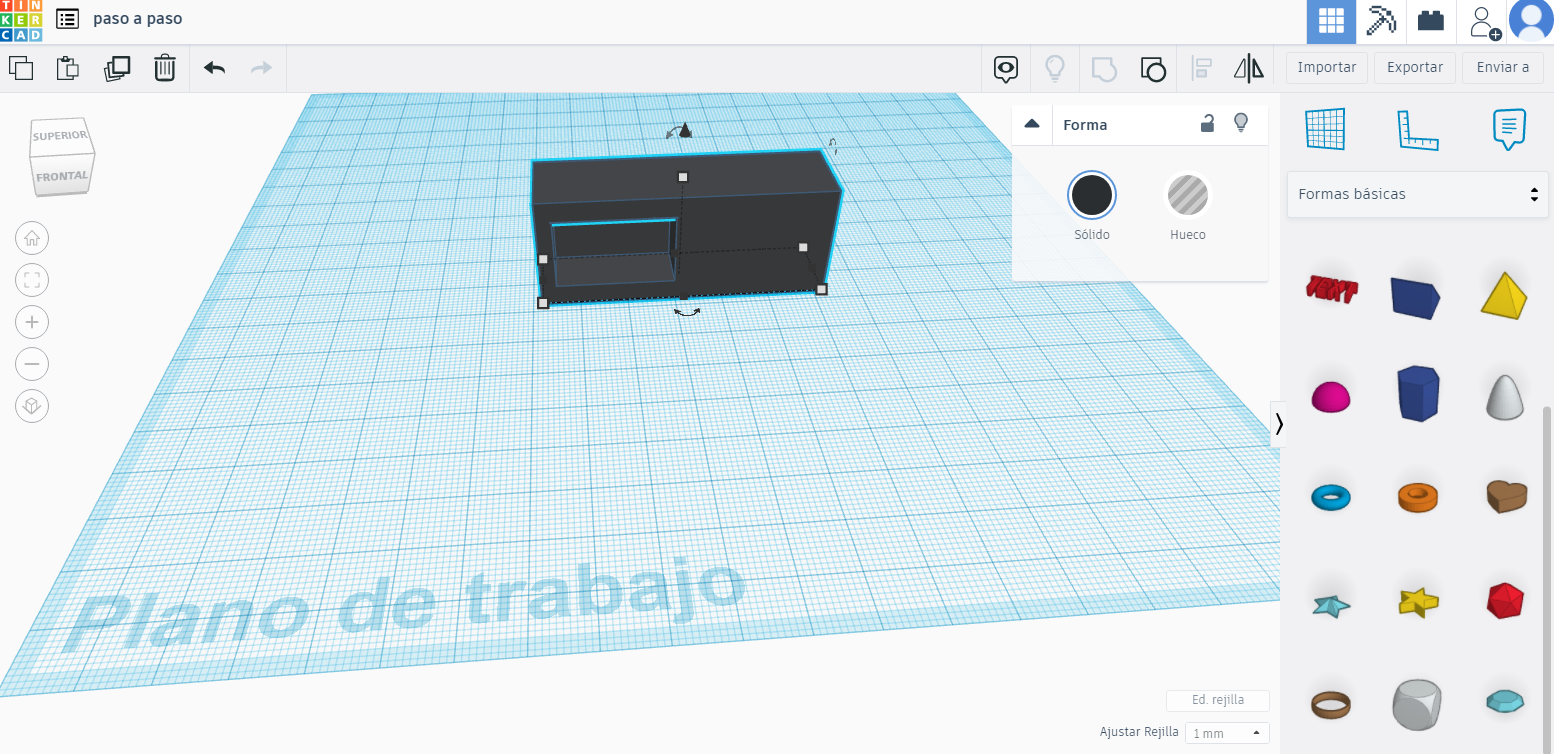This screenshot has height=754, width=1554.
Task: Click the Sólido black color swatch
Action: (1091, 195)
